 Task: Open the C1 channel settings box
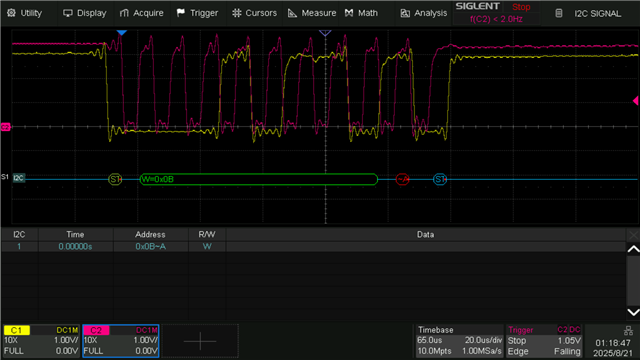(41, 341)
